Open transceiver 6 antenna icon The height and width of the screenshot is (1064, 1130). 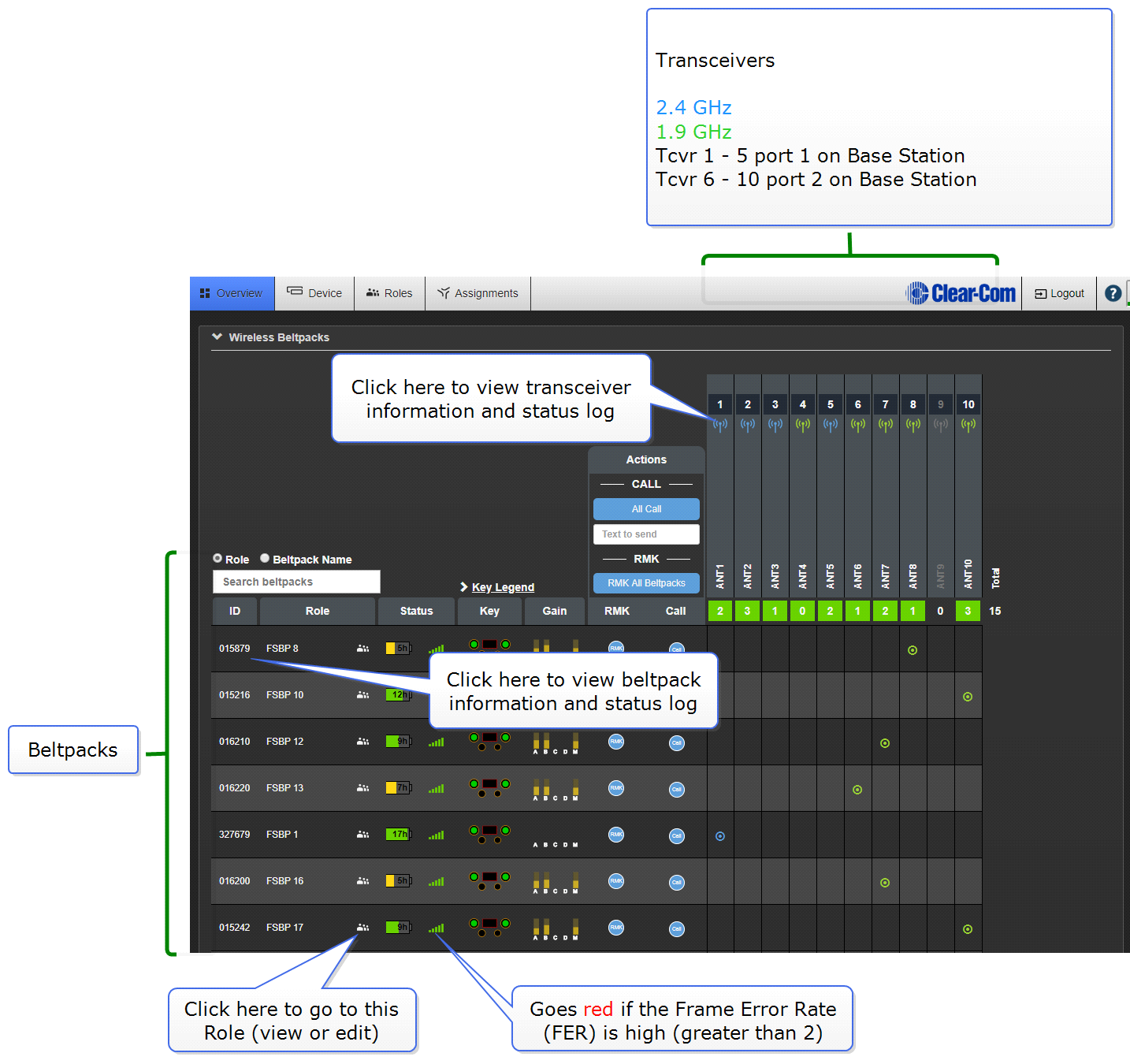pyautogui.click(x=858, y=425)
